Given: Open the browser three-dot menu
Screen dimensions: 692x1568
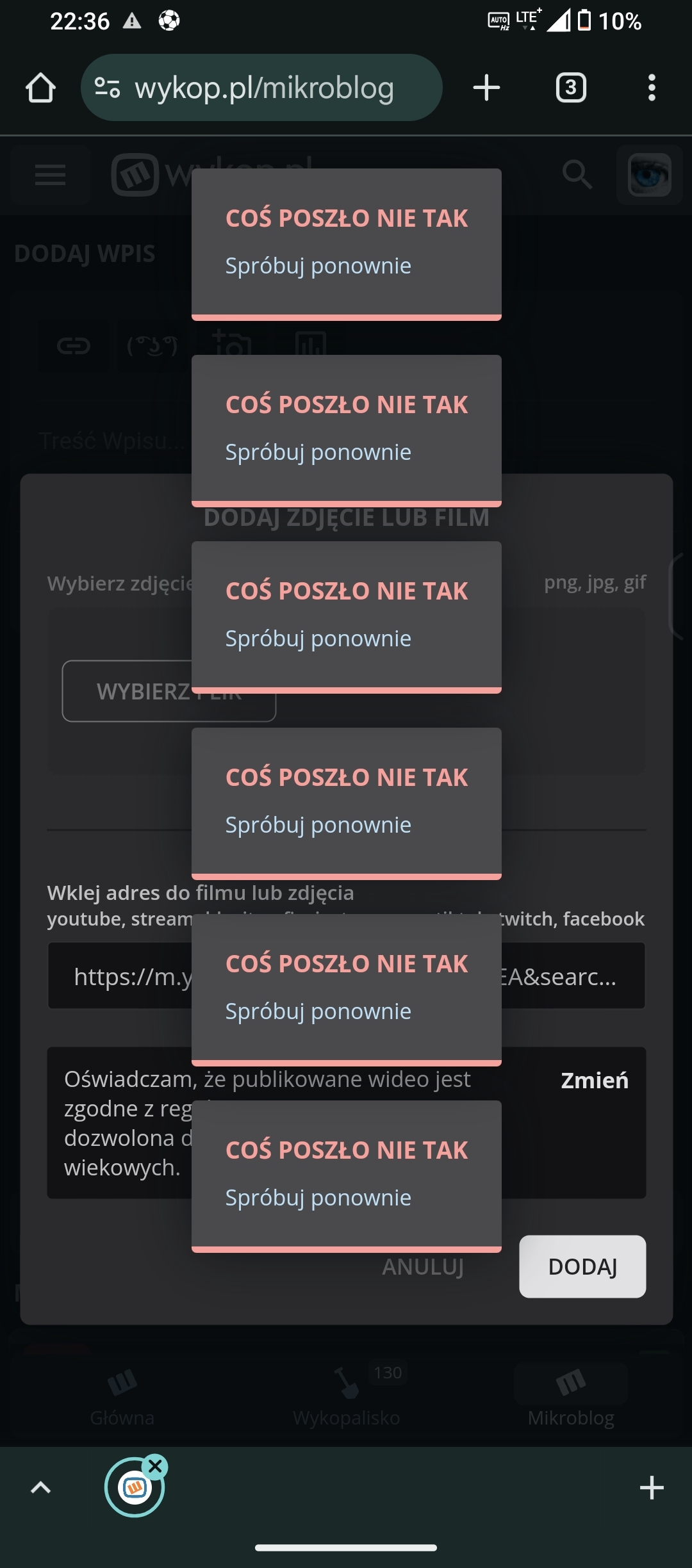Looking at the screenshot, I should pyautogui.click(x=652, y=88).
